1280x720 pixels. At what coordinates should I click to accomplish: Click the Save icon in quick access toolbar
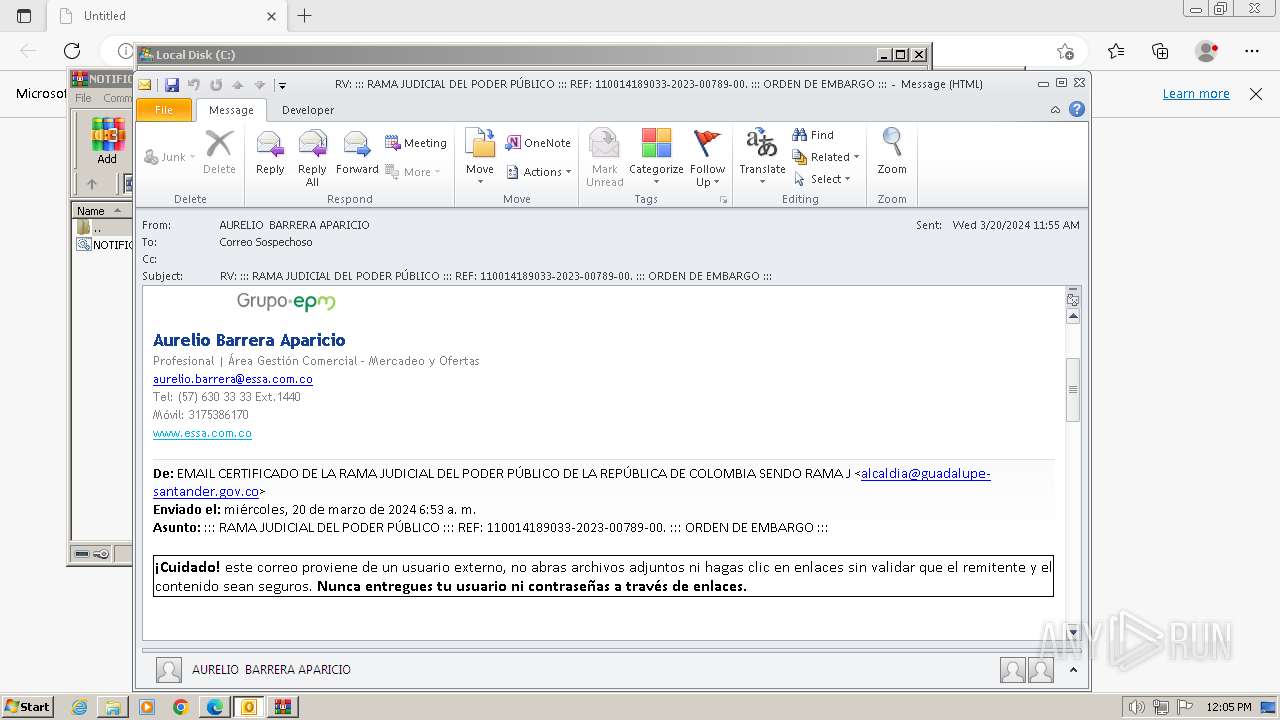click(x=172, y=85)
